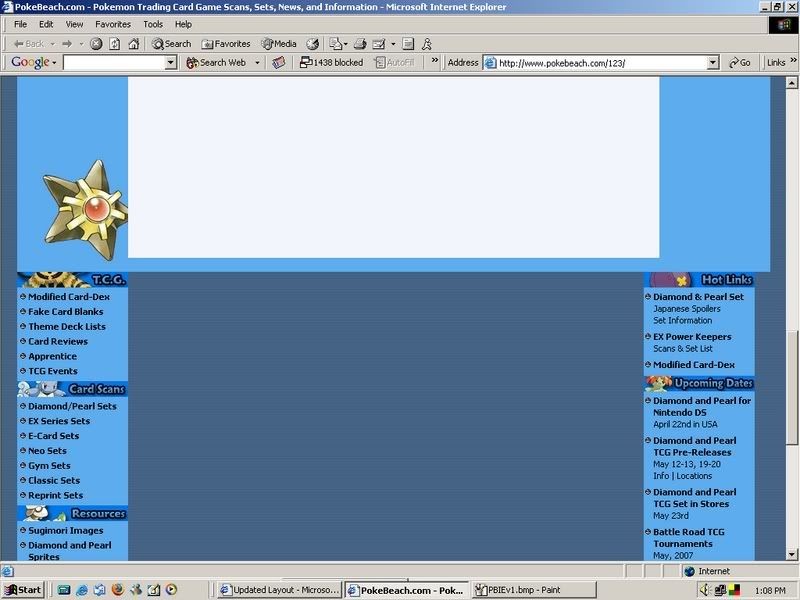Open the Google toolbar logo menu
Image resolution: width=800 pixels, height=600 pixels.
[x=34, y=62]
